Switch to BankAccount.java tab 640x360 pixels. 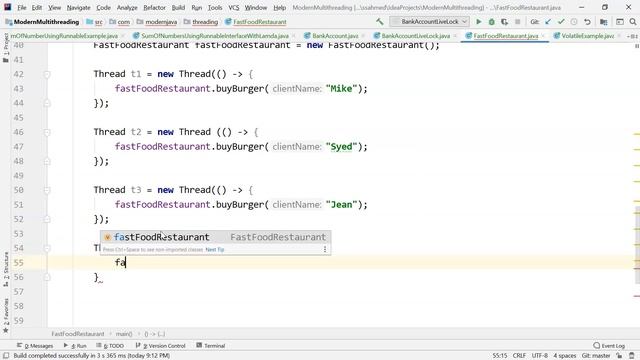pyautogui.click(x=335, y=36)
